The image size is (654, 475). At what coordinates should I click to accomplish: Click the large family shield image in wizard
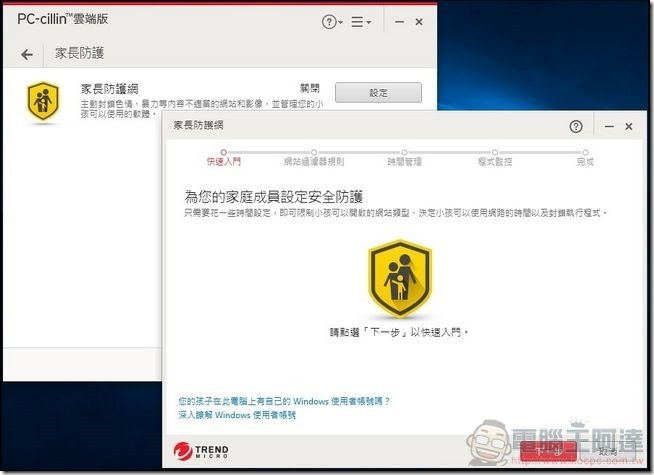coord(400,279)
